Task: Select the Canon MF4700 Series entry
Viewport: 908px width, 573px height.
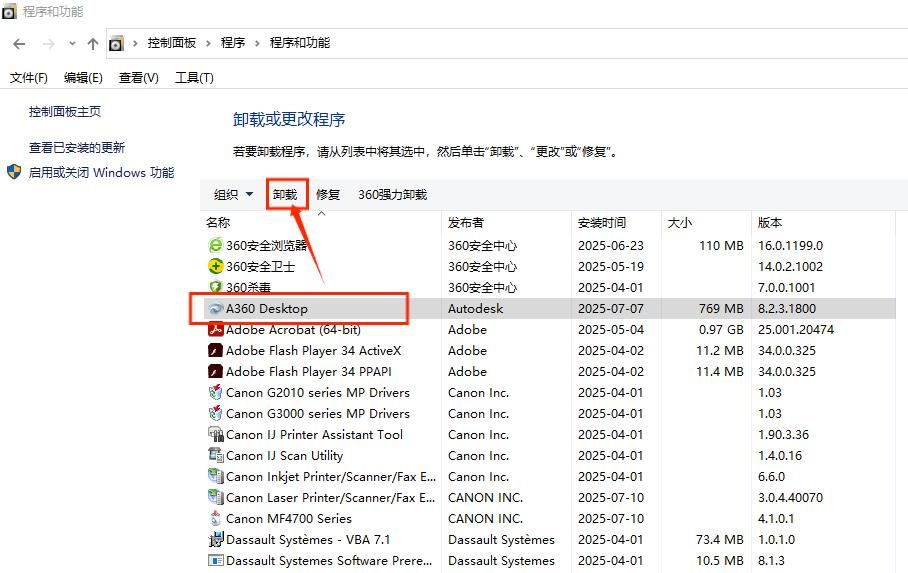Action: (x=288, y=519)
